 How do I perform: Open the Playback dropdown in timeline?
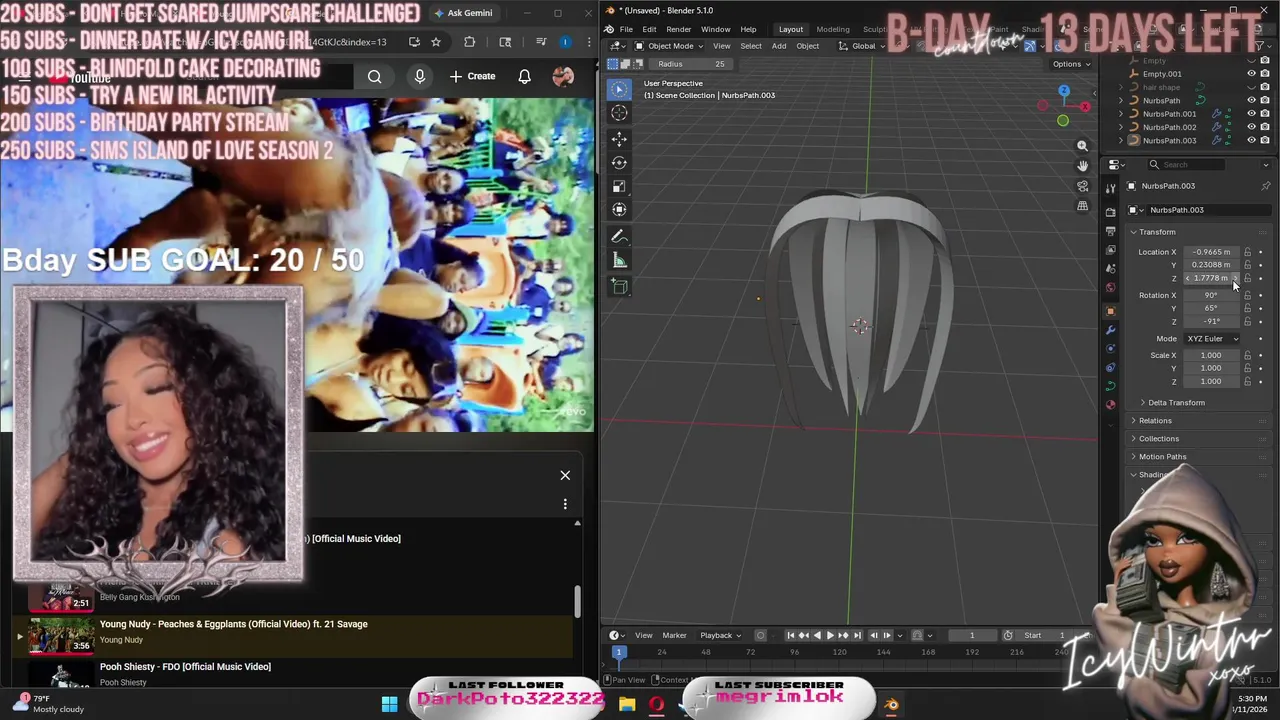pyautogui.click(x=720, y=635)
